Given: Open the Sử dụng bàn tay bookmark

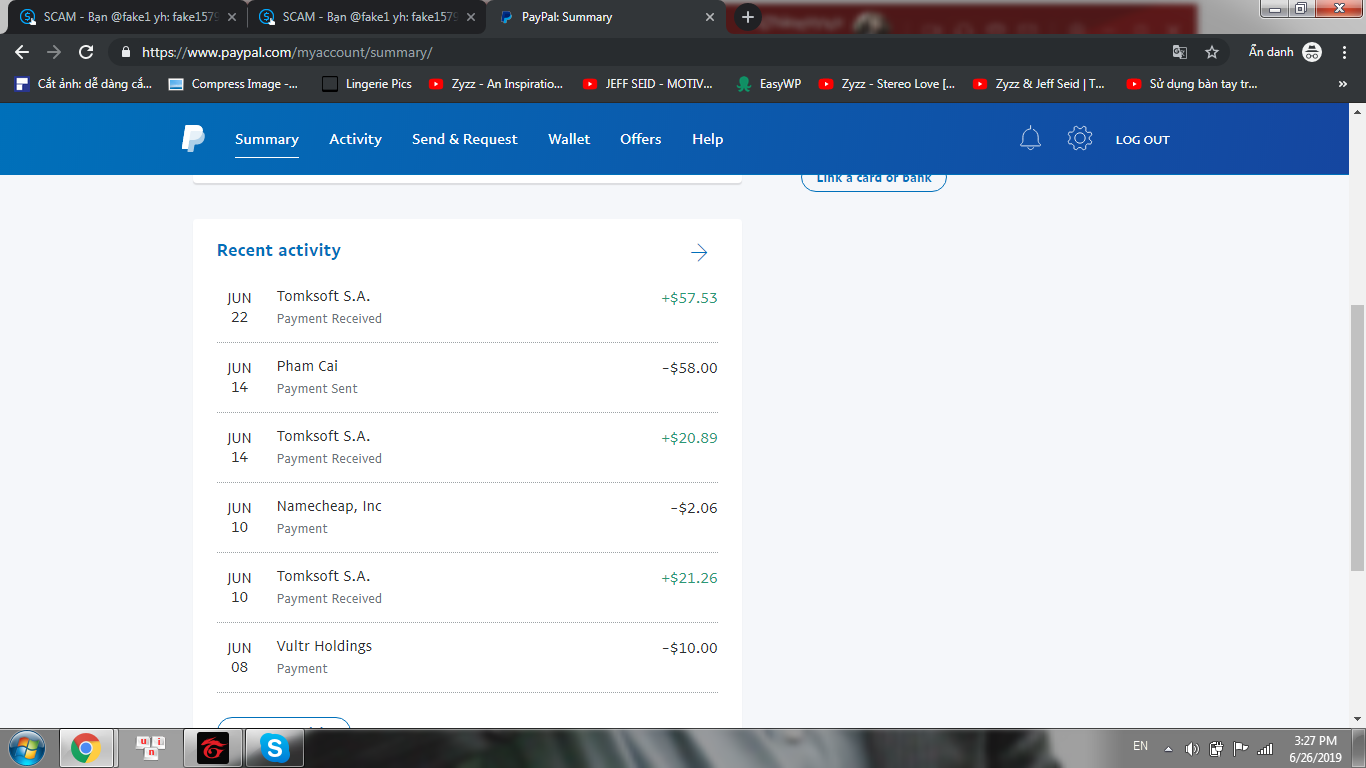Looking at the screenshot, I should pos(1193,84).
